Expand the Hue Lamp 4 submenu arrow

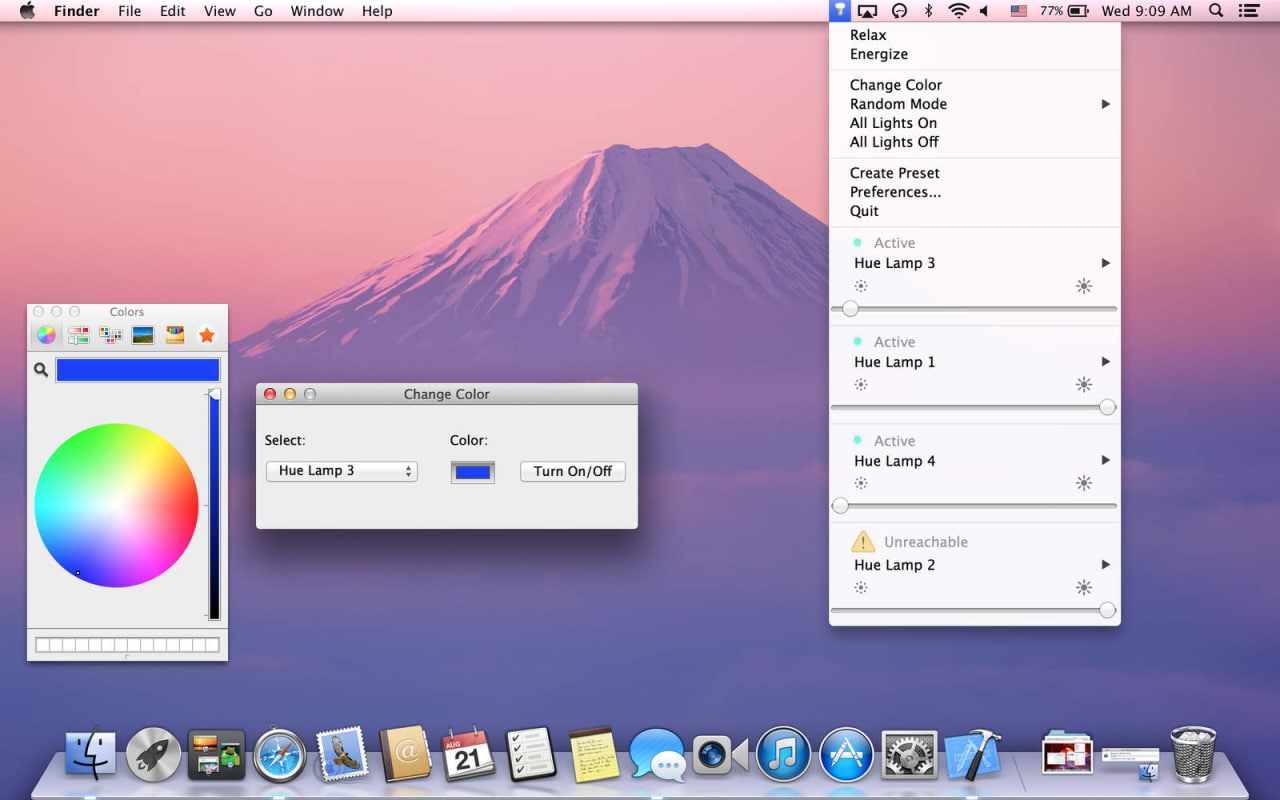pos(1105,460)
